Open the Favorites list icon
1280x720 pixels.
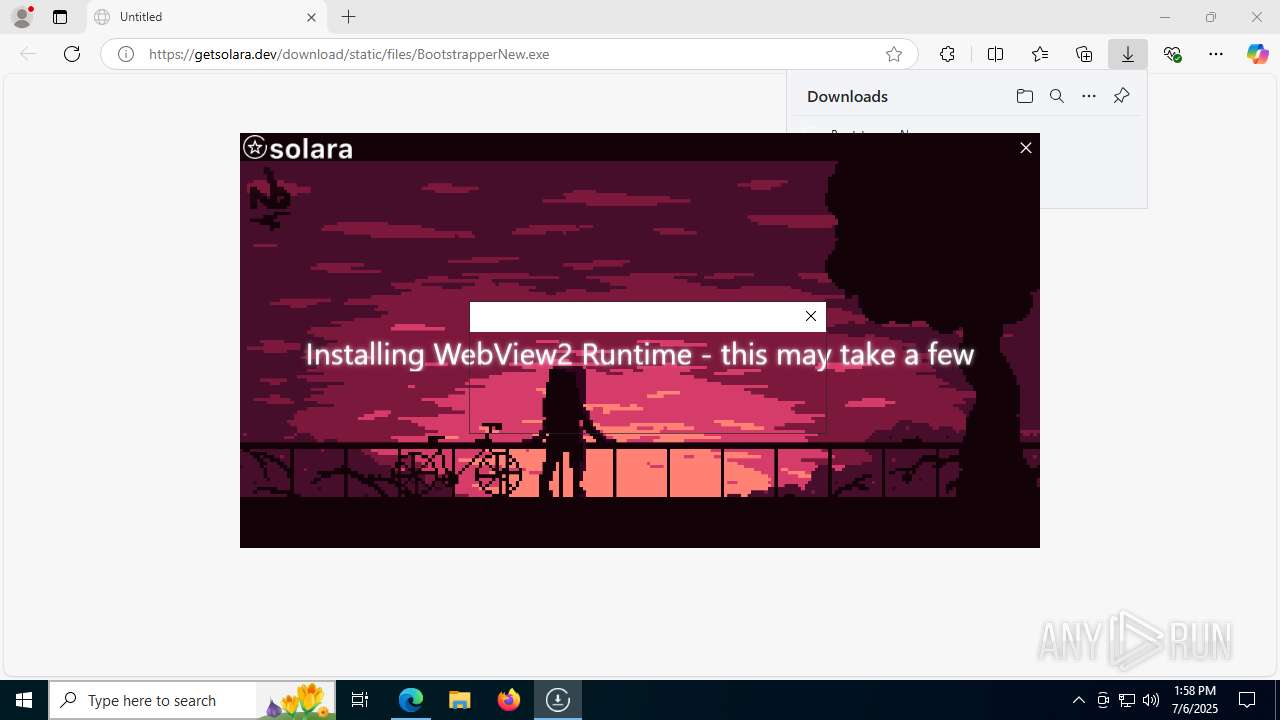coord(1040,54)
